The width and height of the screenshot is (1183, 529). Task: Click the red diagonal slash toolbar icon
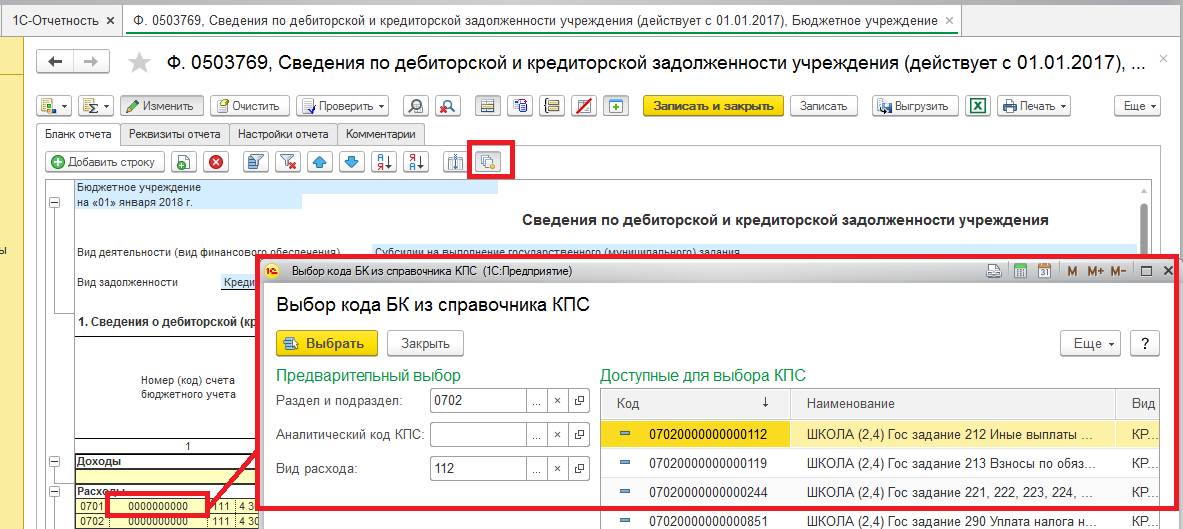(x=584, y=106)
